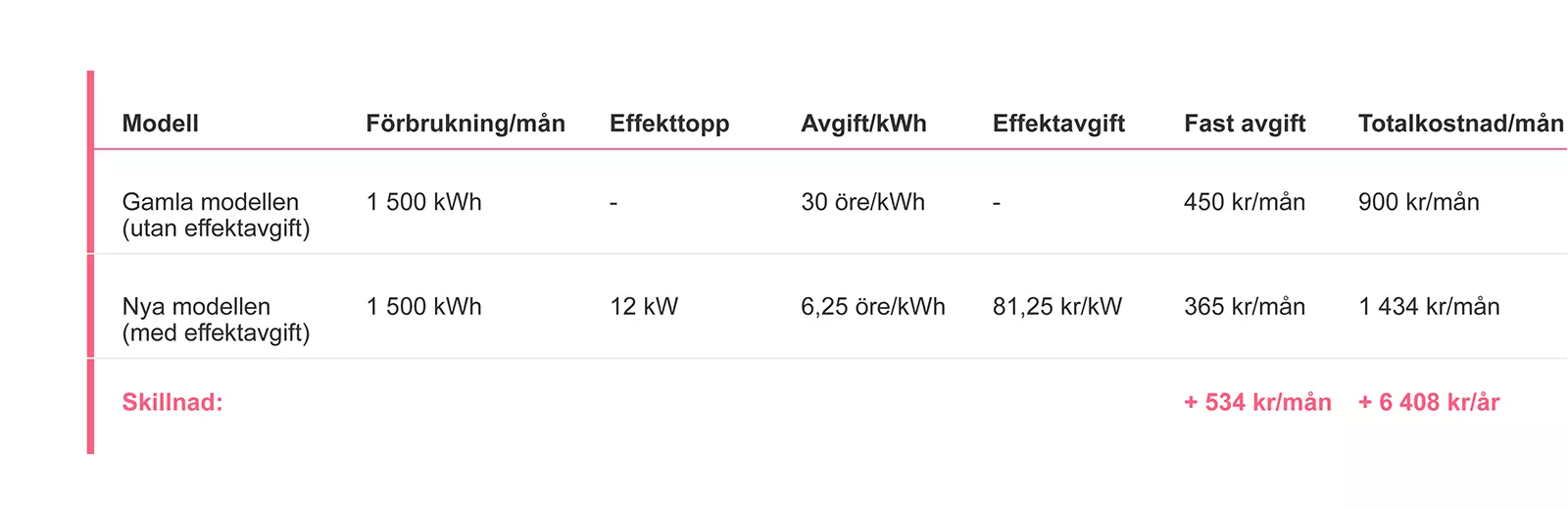
Task: Click the Förbrukning/mån column header
Action: click(465, 124)
